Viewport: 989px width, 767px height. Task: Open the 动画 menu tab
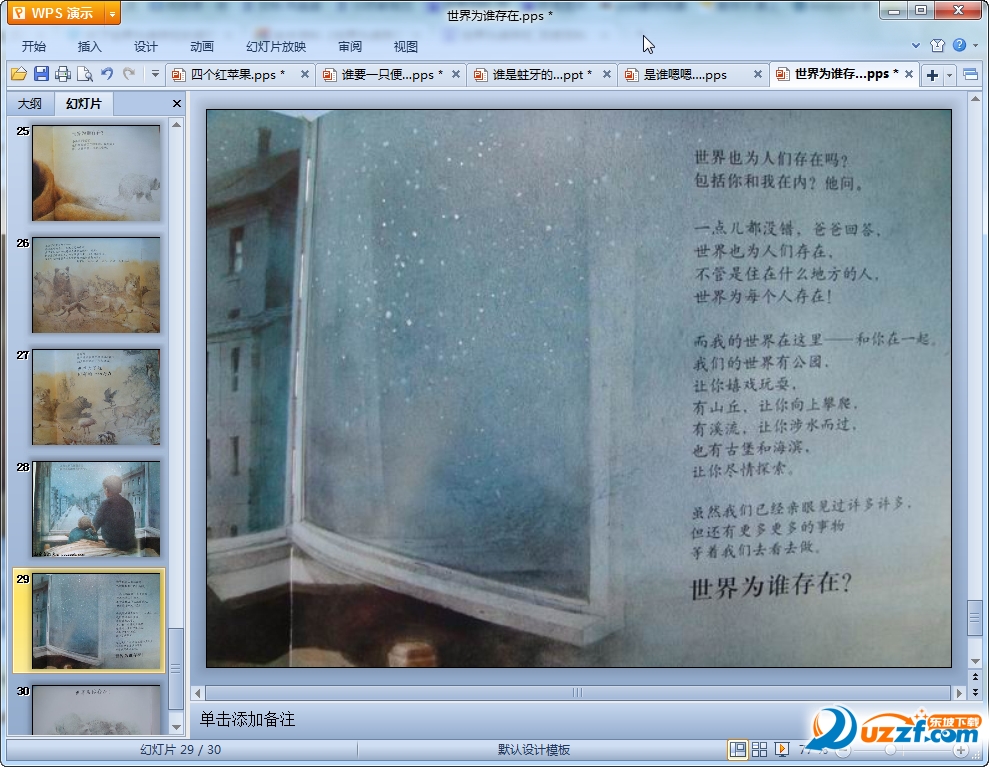tap(202, 46)
